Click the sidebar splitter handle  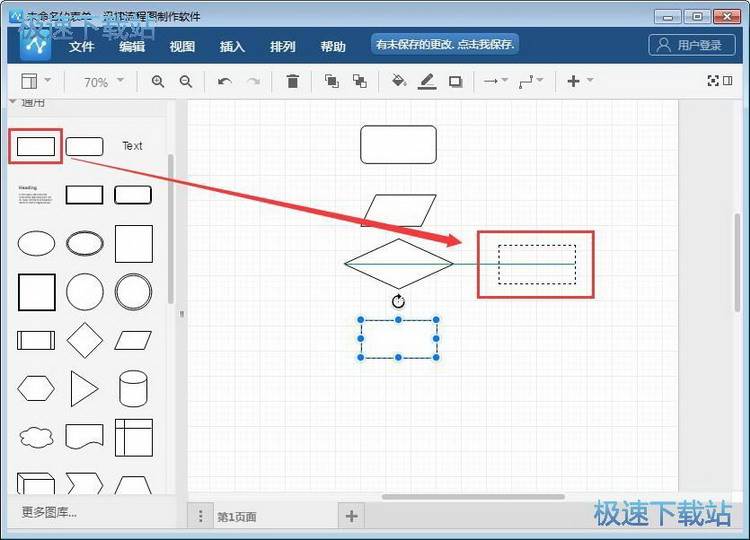click(x=181, y=314)
